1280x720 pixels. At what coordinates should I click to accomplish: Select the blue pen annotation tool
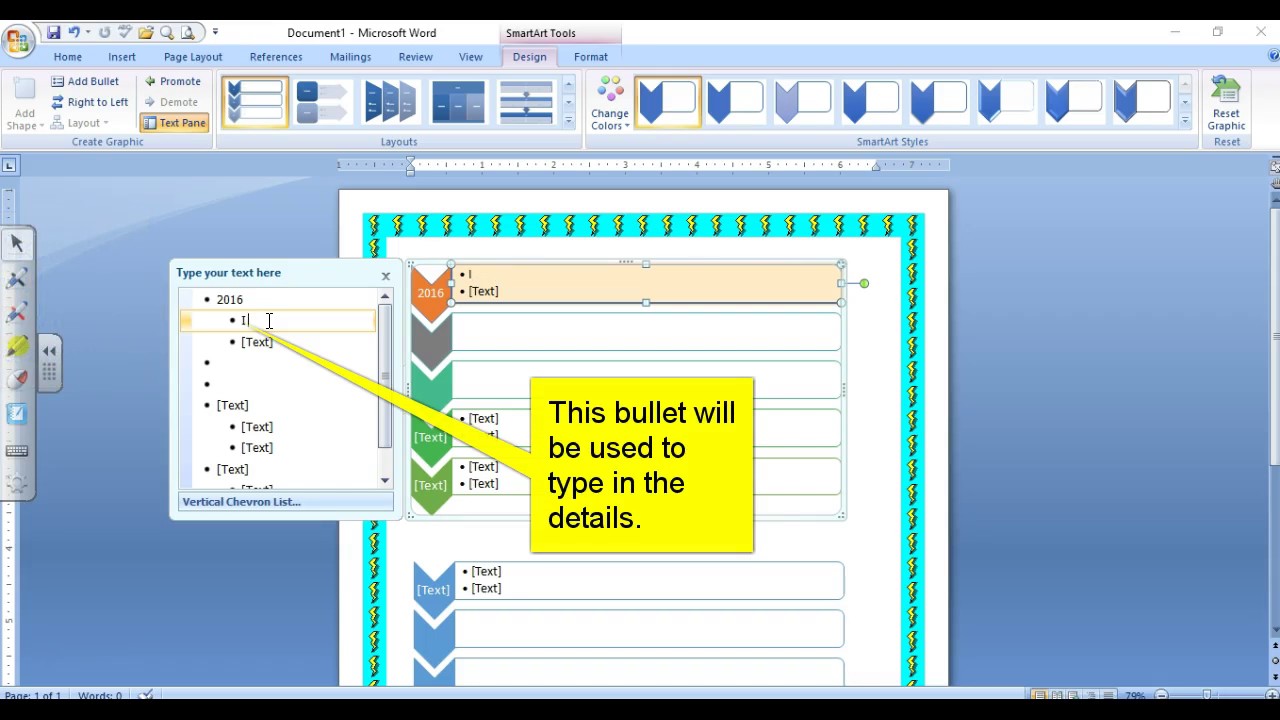(17, 278)
